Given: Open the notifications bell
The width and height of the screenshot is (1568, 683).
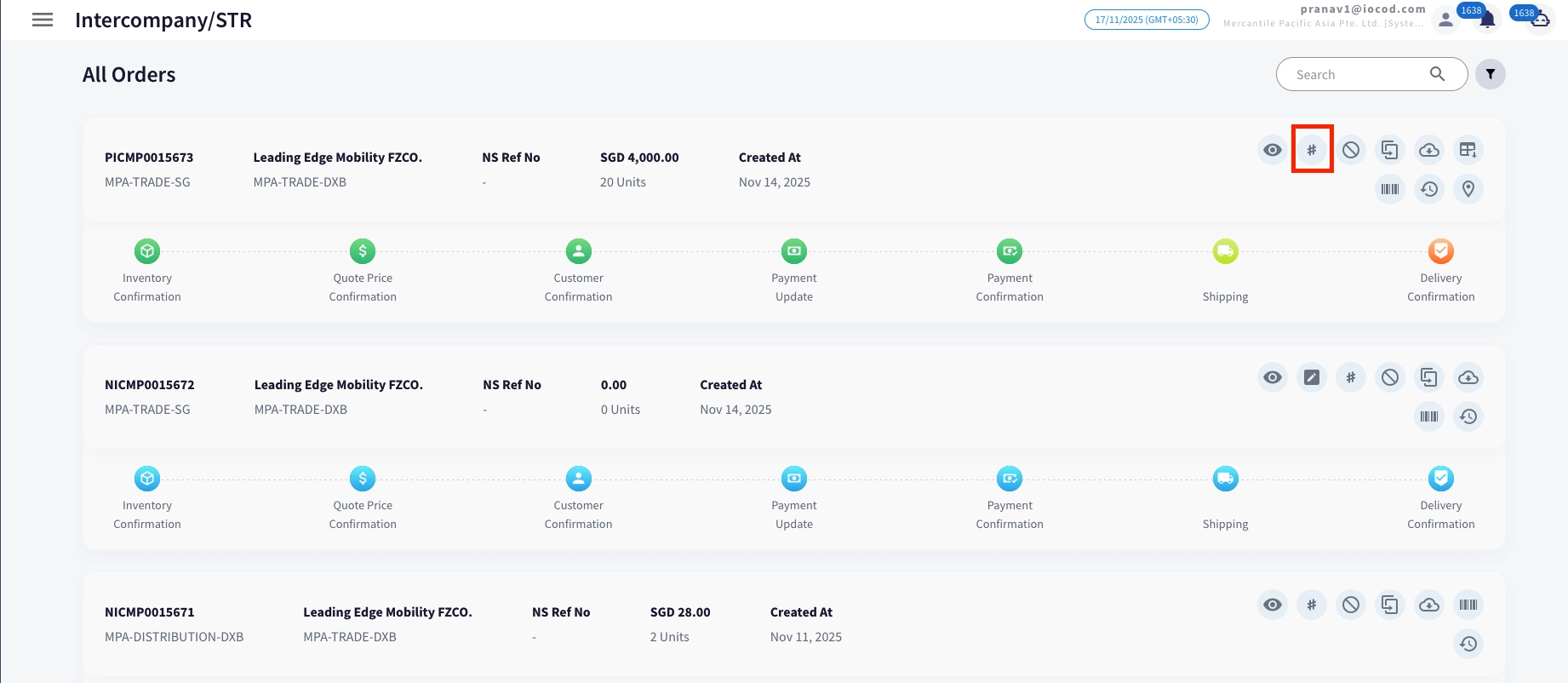Looking at the screenshot, I should pos(1487,20).
